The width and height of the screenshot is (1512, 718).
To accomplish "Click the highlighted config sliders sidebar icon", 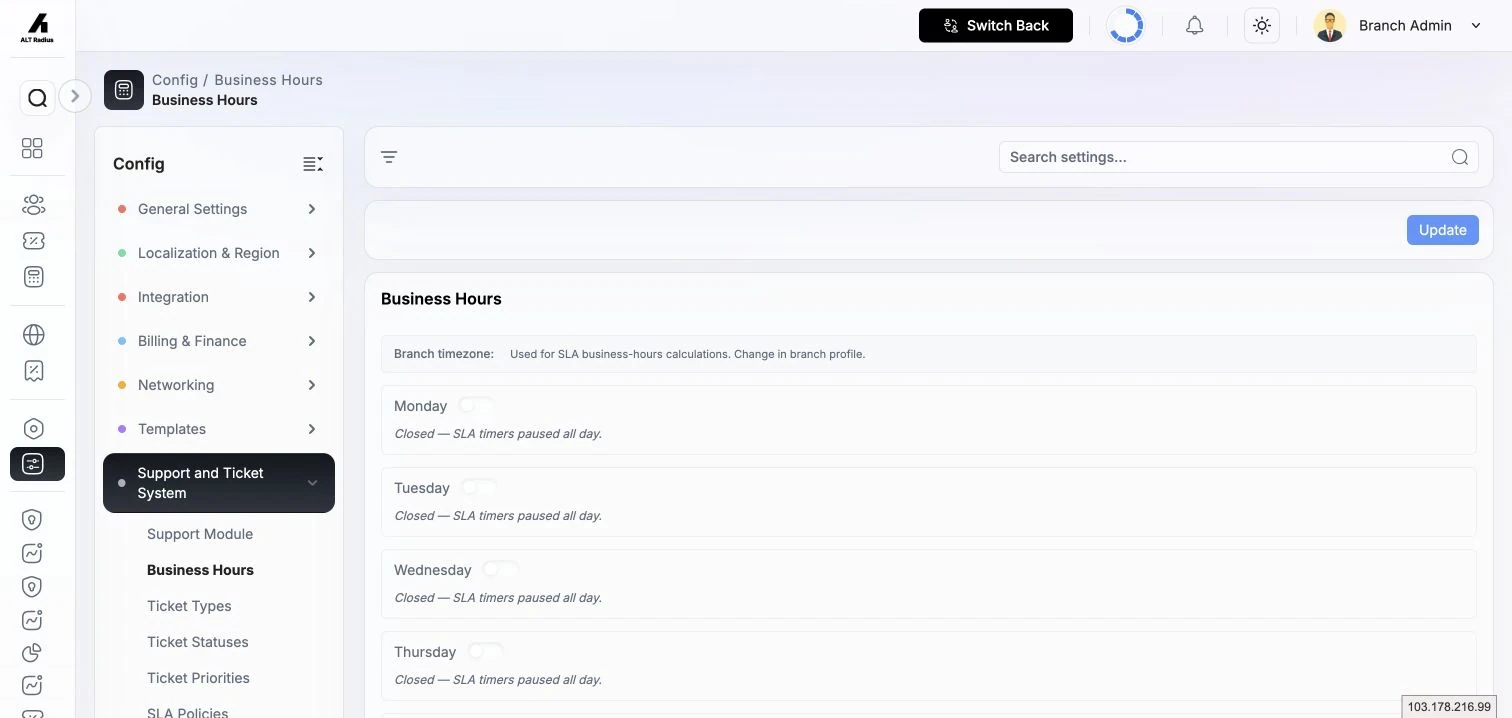I will 37,464.
